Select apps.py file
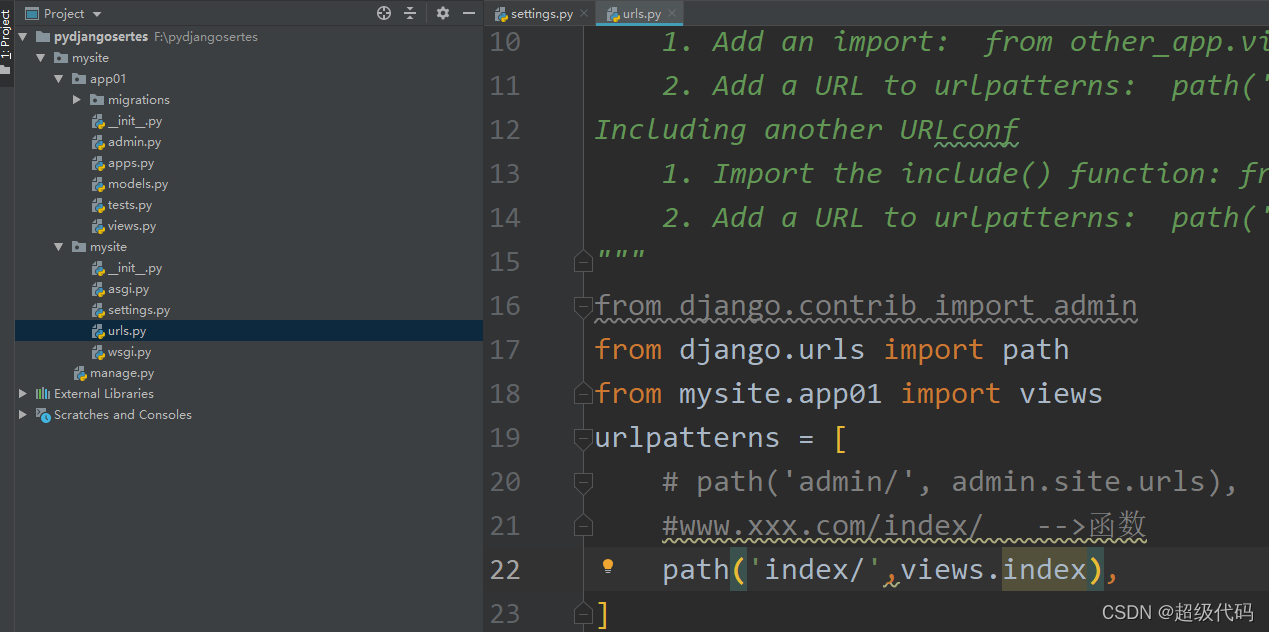This screenshot has width=1269, height=632. pos(131,163)
